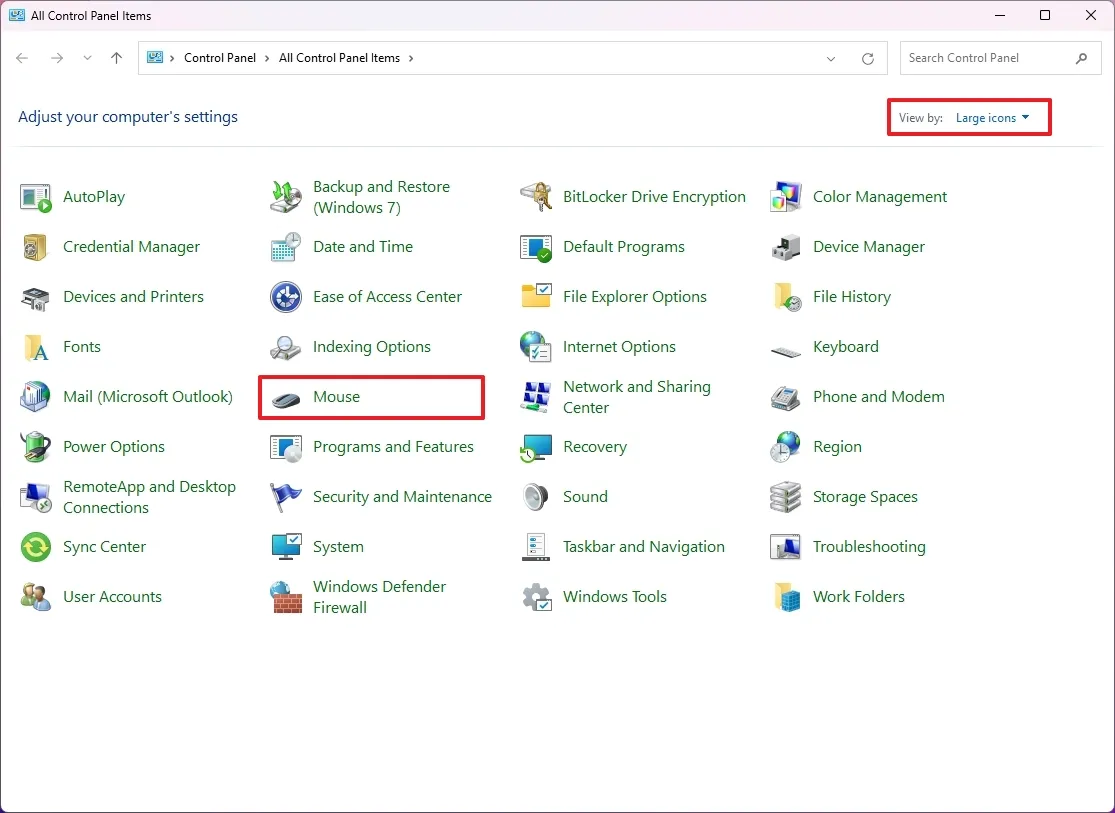Open Windows Defender Firewall
The image size is (1115, 813).
[380, 596]
